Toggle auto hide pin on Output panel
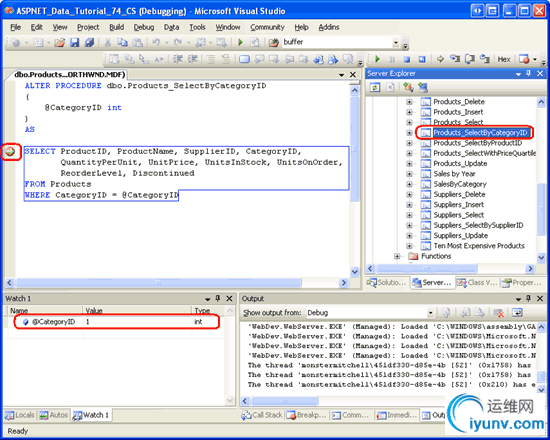This screenshot has height=440, width=550. 529,299
